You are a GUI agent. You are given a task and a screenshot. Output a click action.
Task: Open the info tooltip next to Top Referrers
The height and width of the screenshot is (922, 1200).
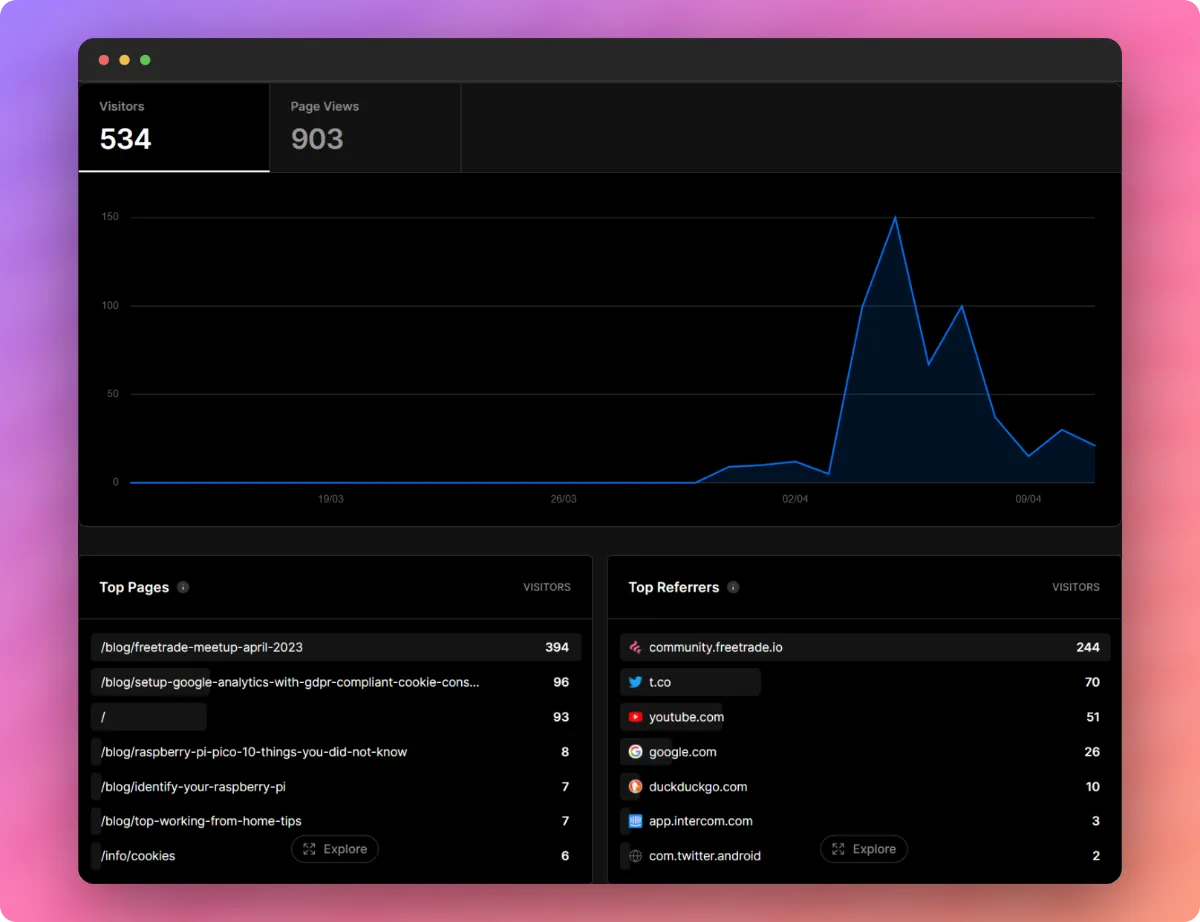pos(735,587)
